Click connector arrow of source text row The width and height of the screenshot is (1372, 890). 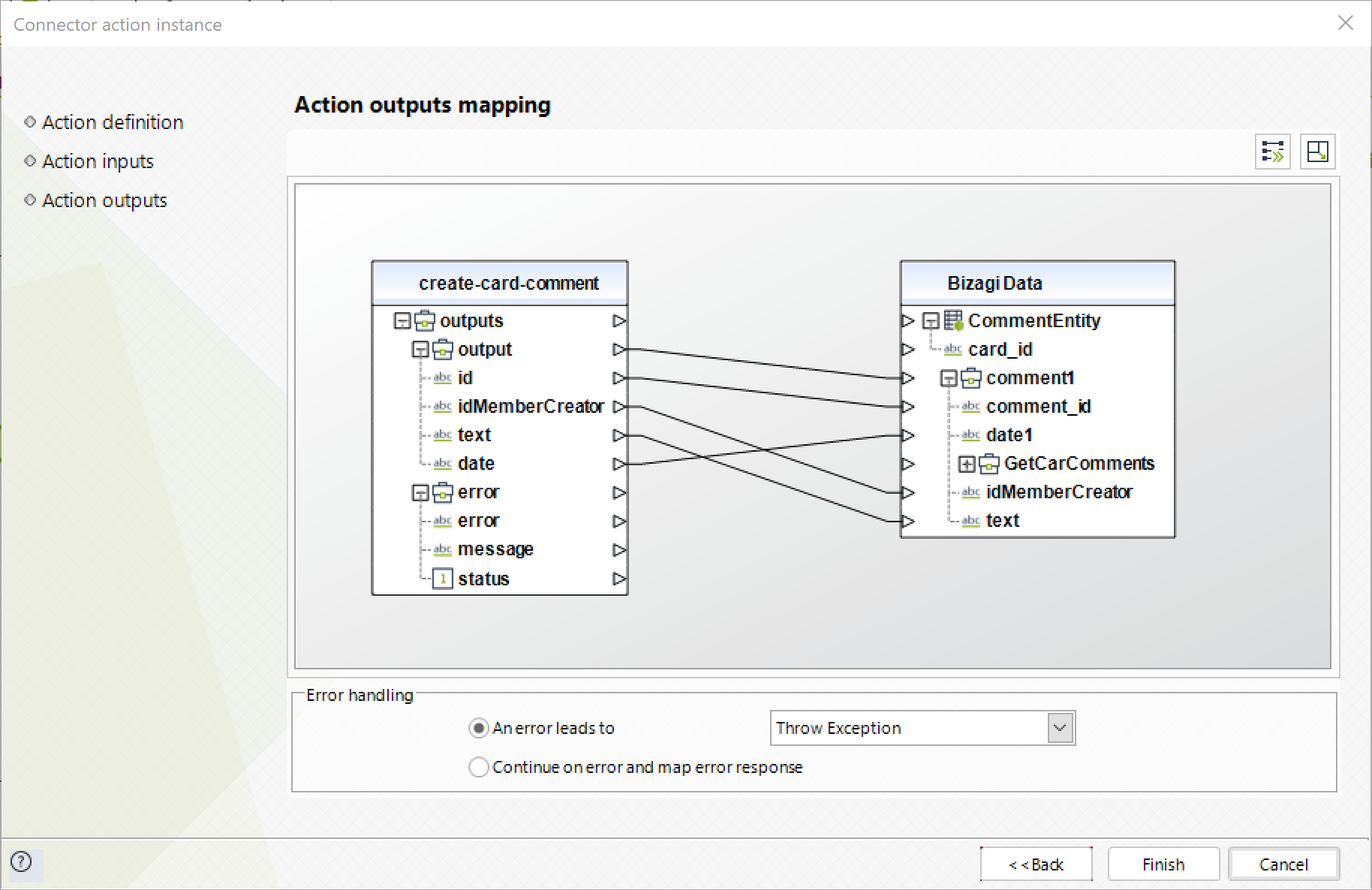coord(619,435)
